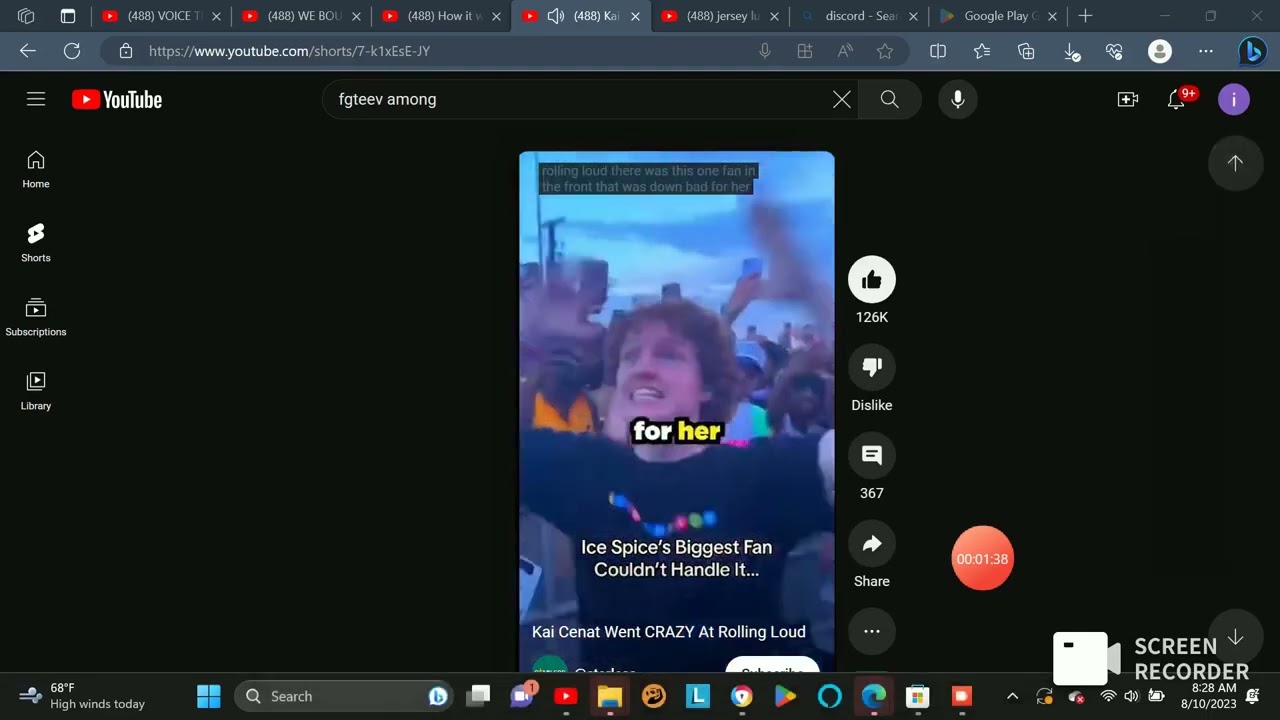Open the three-dot more actions button
1280x720 pixels.
pyautogui.click(x=872, y=631)
